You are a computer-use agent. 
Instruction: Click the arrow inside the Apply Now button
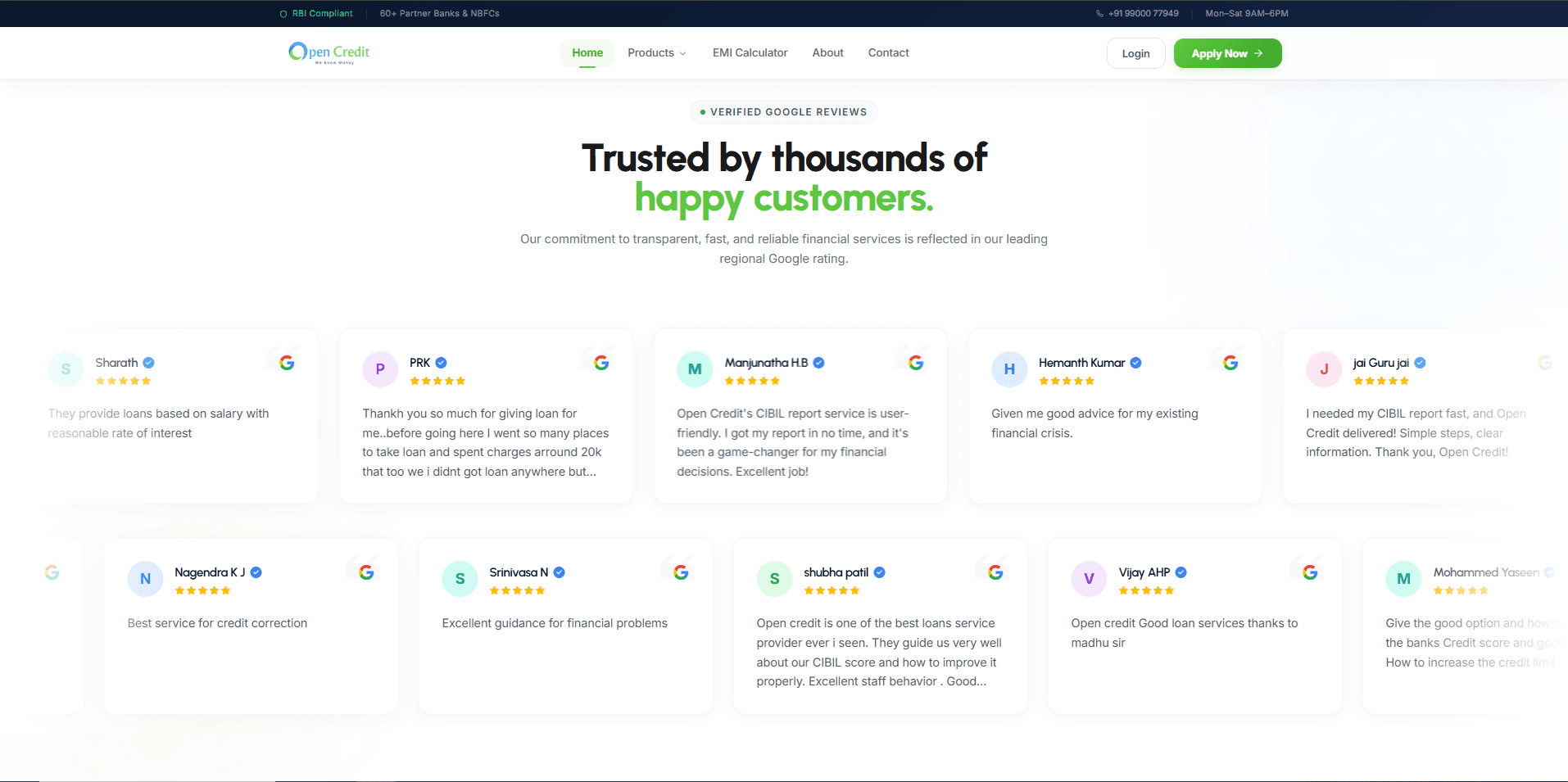click(x=1258, y=53)
